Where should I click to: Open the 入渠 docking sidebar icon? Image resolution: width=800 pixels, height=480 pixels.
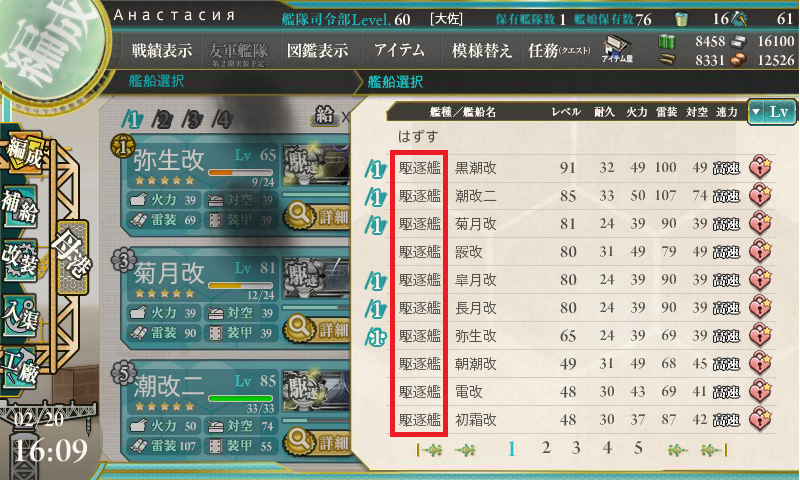coord(19,314)
